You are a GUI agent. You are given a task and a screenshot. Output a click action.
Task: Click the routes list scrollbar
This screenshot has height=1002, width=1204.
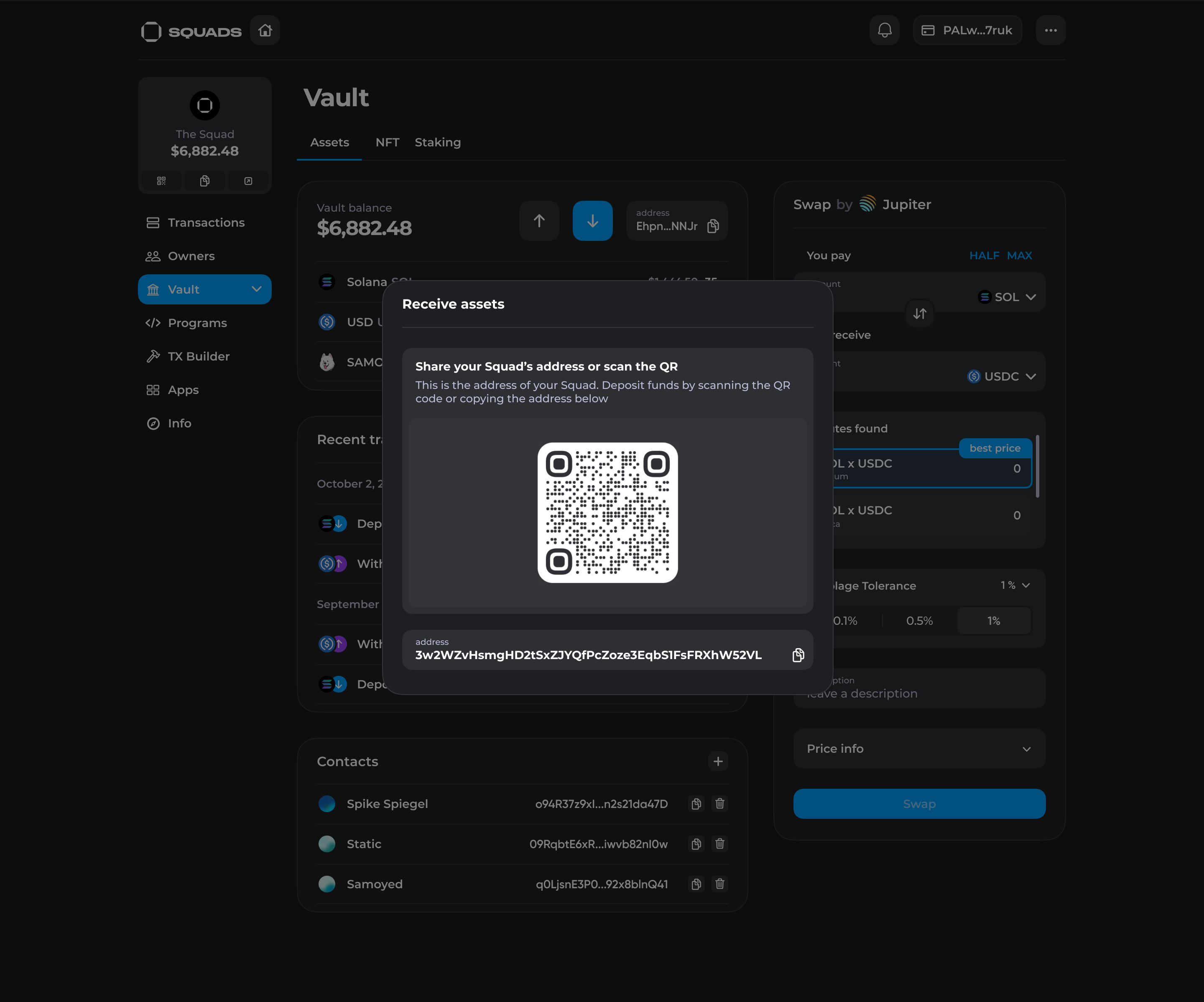point(1037,466)
